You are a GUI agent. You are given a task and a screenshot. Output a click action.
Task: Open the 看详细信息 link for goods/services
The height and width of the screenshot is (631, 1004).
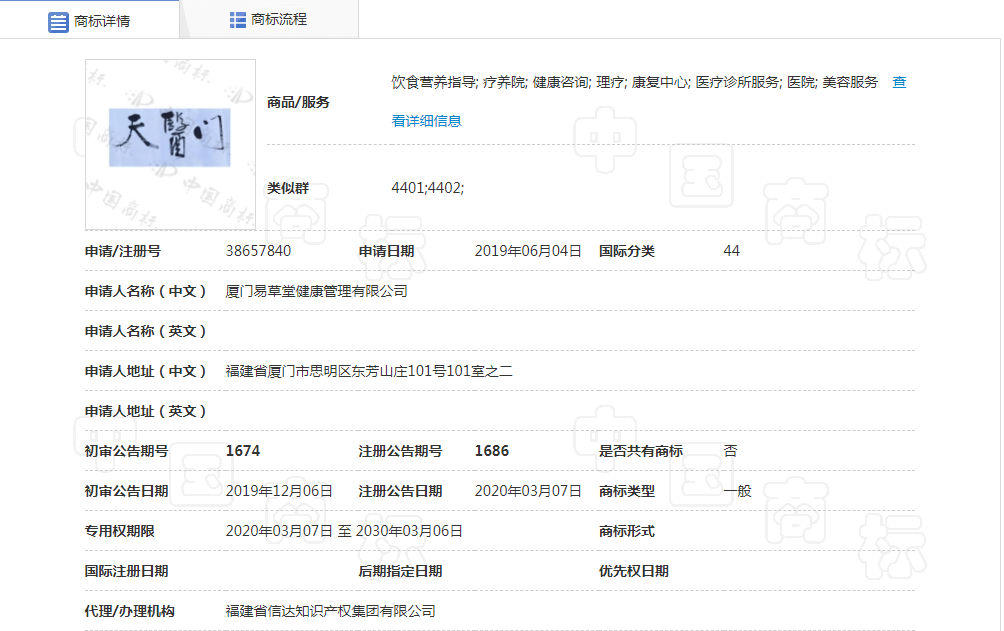tap(427, 121)
